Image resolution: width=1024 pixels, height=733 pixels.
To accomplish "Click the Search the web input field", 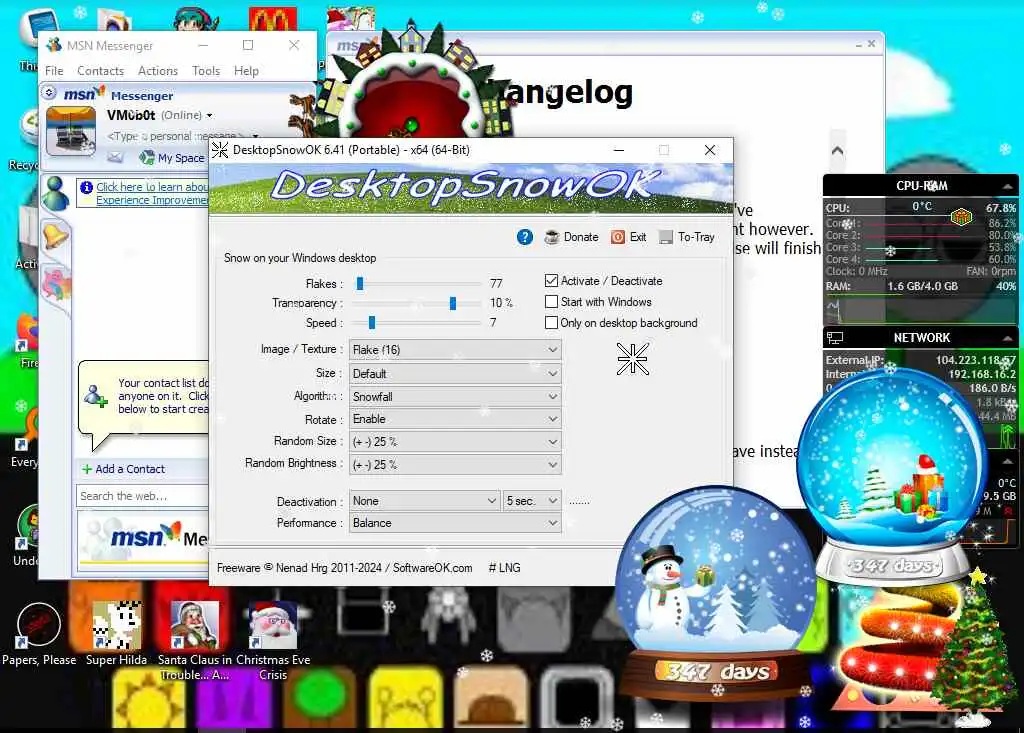I will [x=142, y=496].
